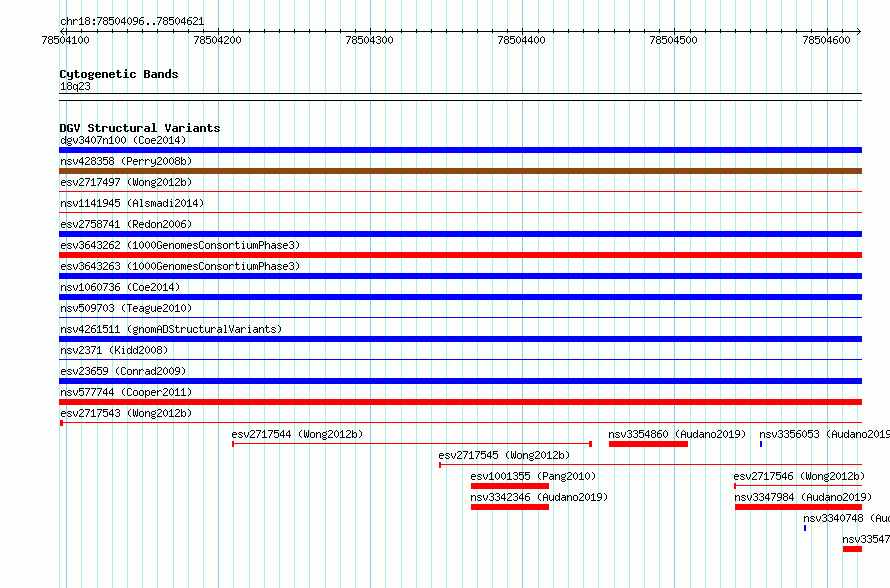Select the 18q23 cytogenetic band label

pos(75,86)
